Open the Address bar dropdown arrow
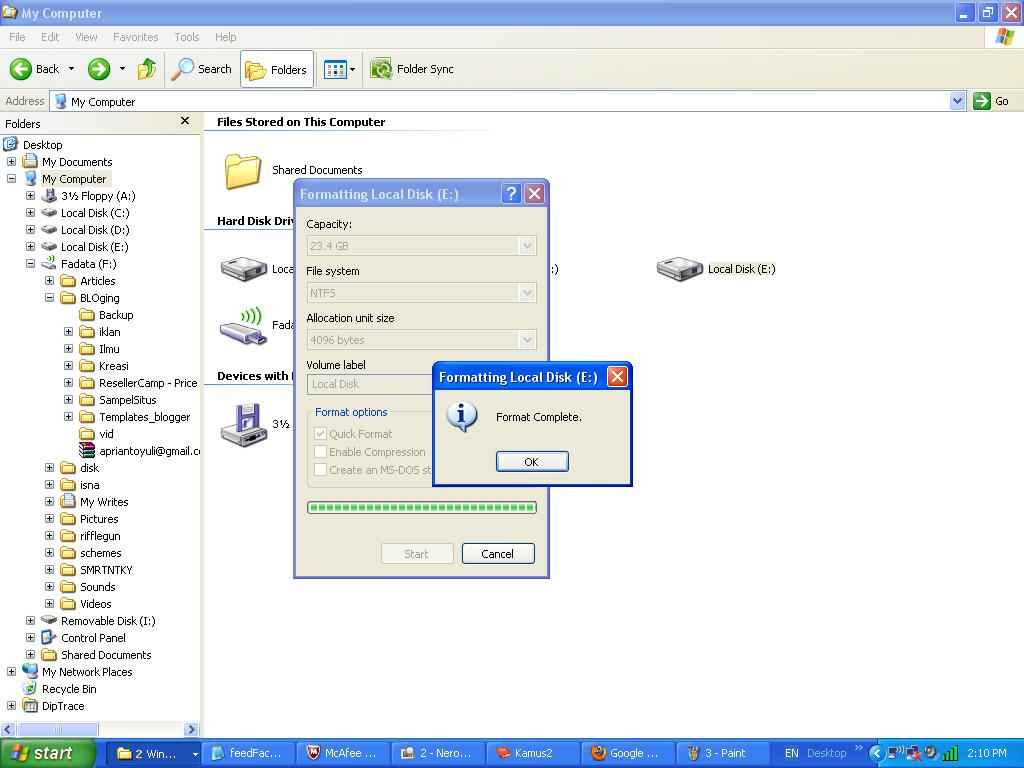This screenshot has height=768, width=1024. coord(957,101)
